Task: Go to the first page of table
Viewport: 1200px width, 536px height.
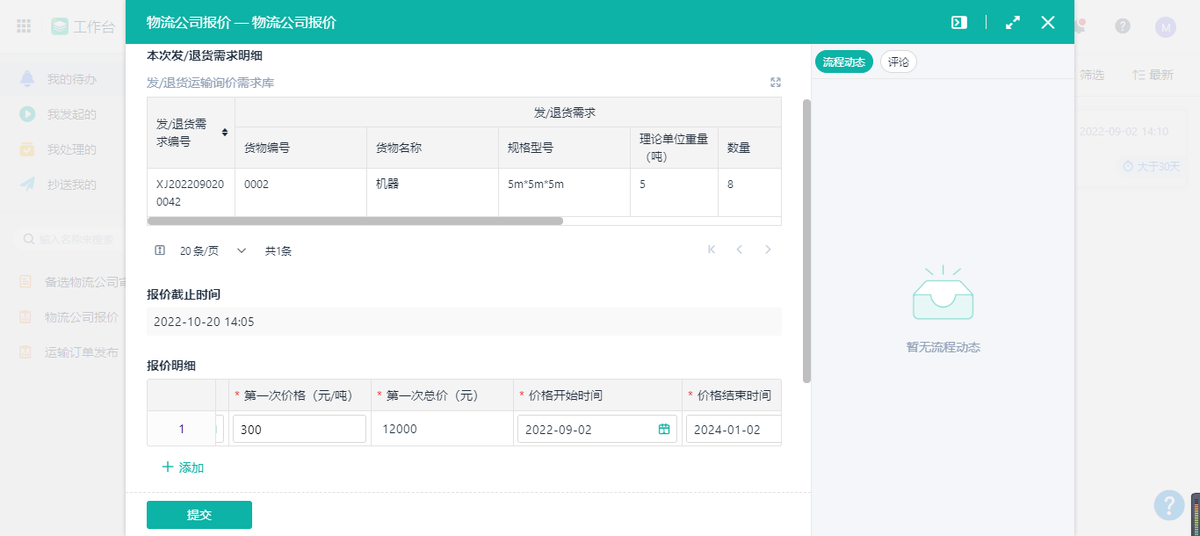Action: 711,250
